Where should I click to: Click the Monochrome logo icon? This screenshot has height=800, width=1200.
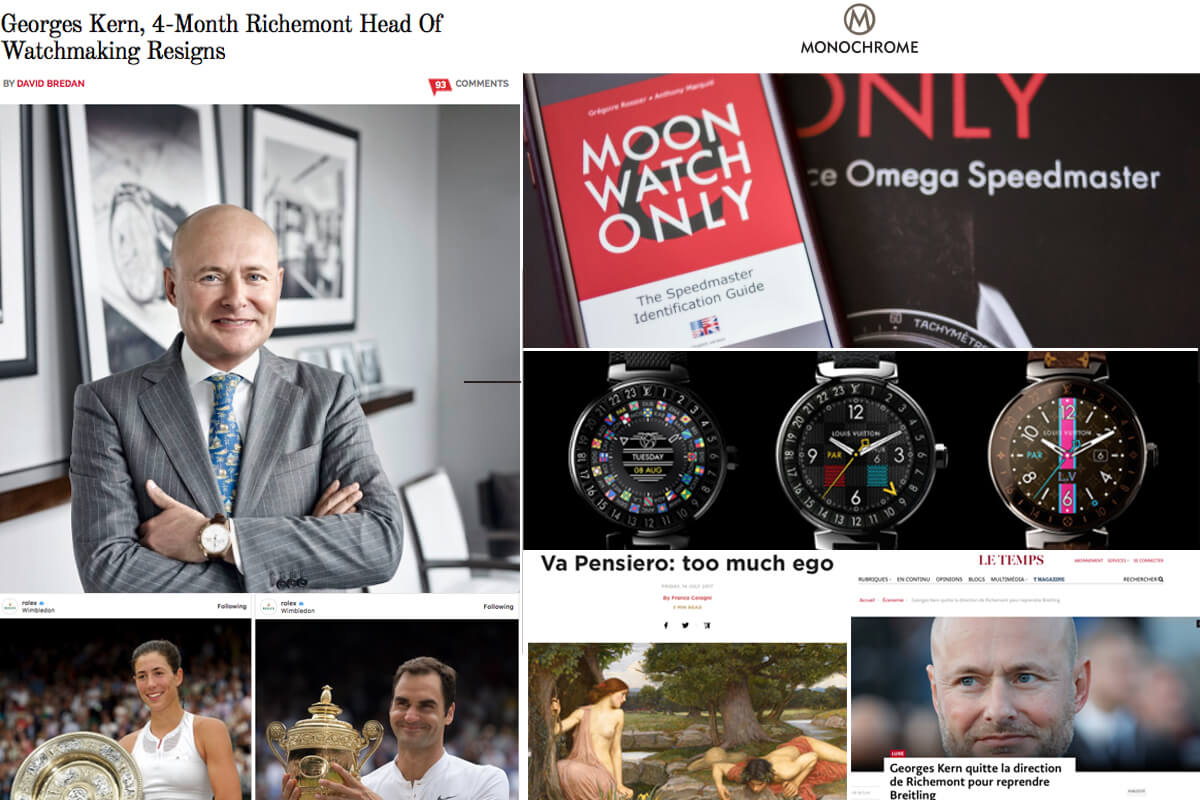coord(859,19)
